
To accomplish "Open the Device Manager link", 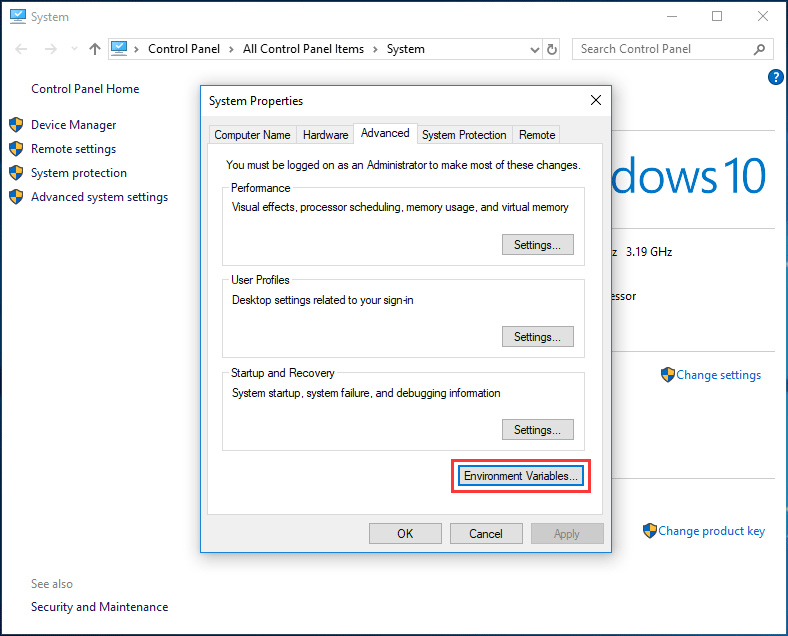I will coord(73,125).
